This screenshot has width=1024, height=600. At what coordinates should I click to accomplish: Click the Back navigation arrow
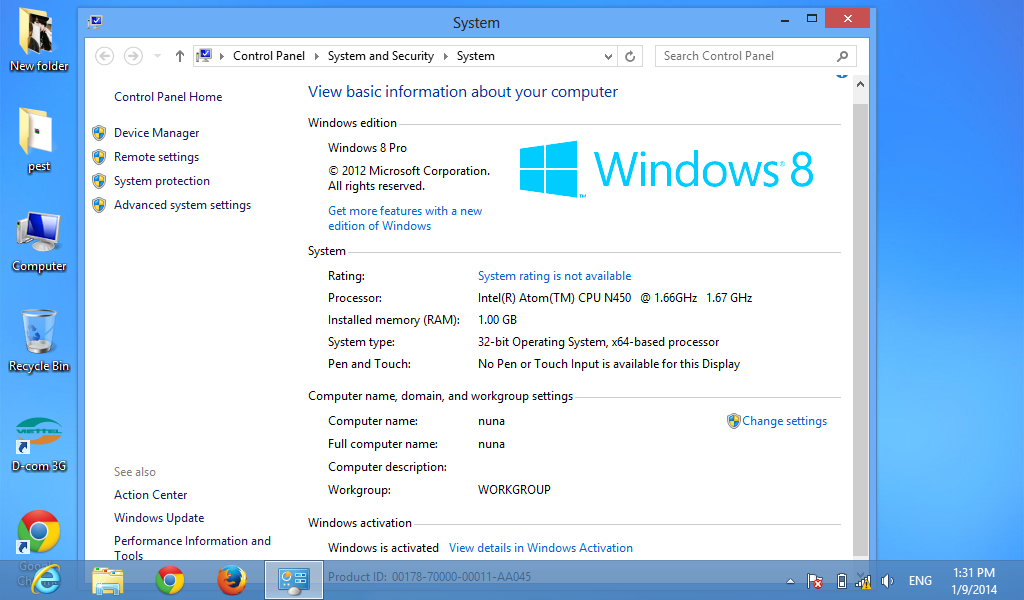pyautogui.click(x=104, y=56)
